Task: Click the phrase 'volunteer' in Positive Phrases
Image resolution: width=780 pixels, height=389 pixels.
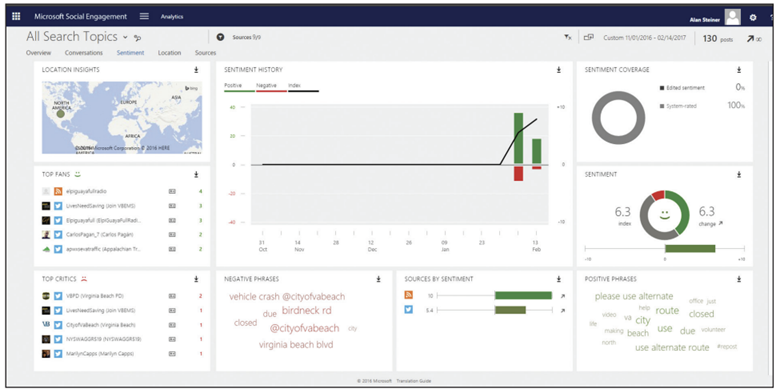Action: (713, 329)
